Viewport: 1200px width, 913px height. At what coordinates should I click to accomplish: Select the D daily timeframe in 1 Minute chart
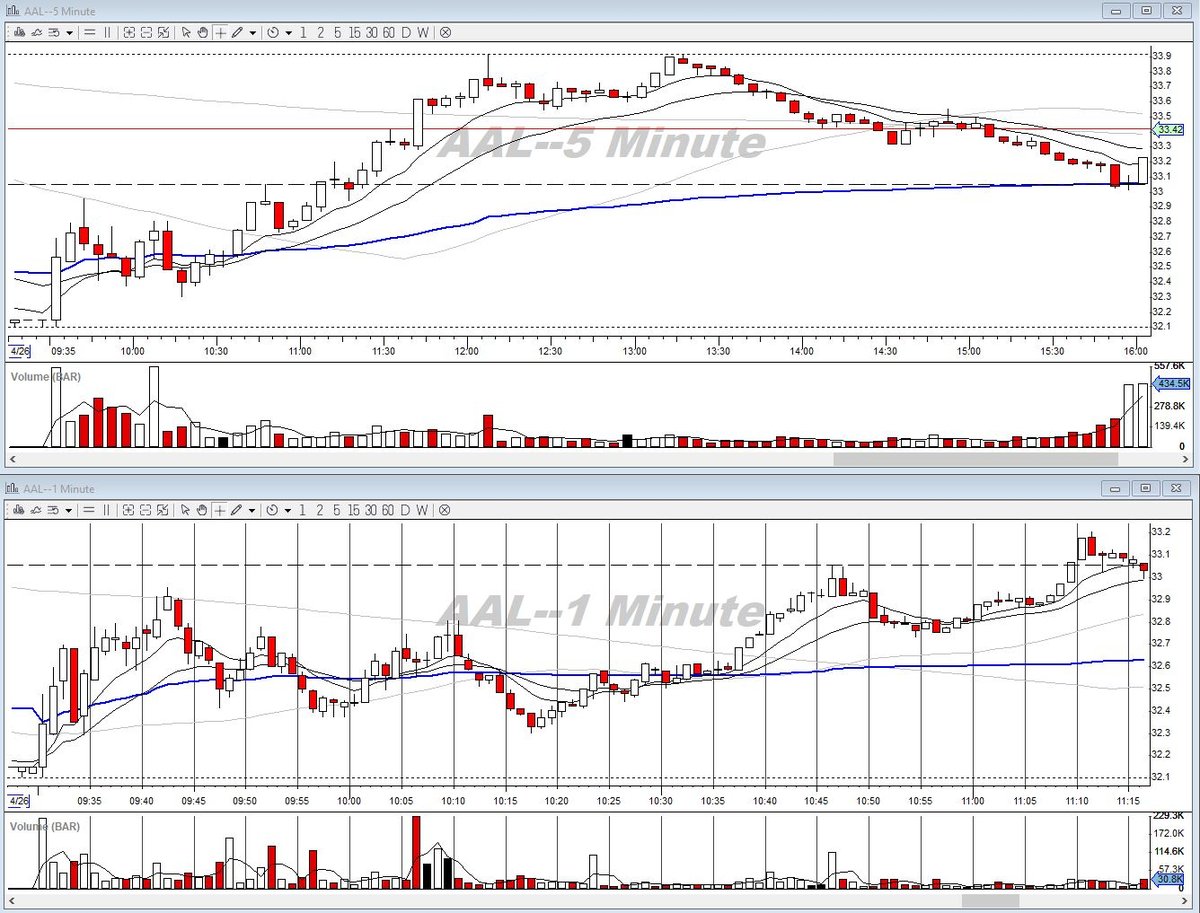[x=406, y=509]
